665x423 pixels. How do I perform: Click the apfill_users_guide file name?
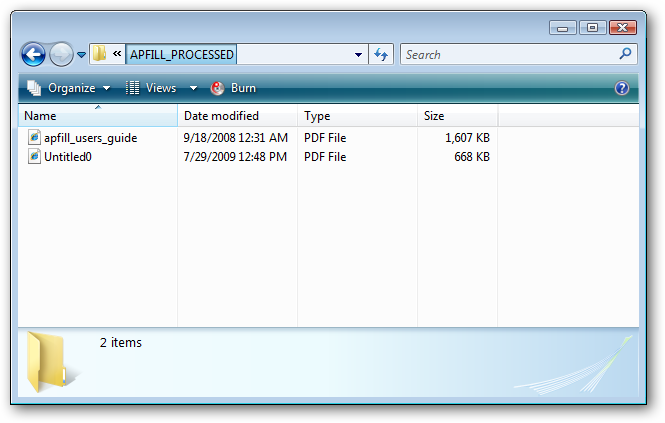pos(91,138)
